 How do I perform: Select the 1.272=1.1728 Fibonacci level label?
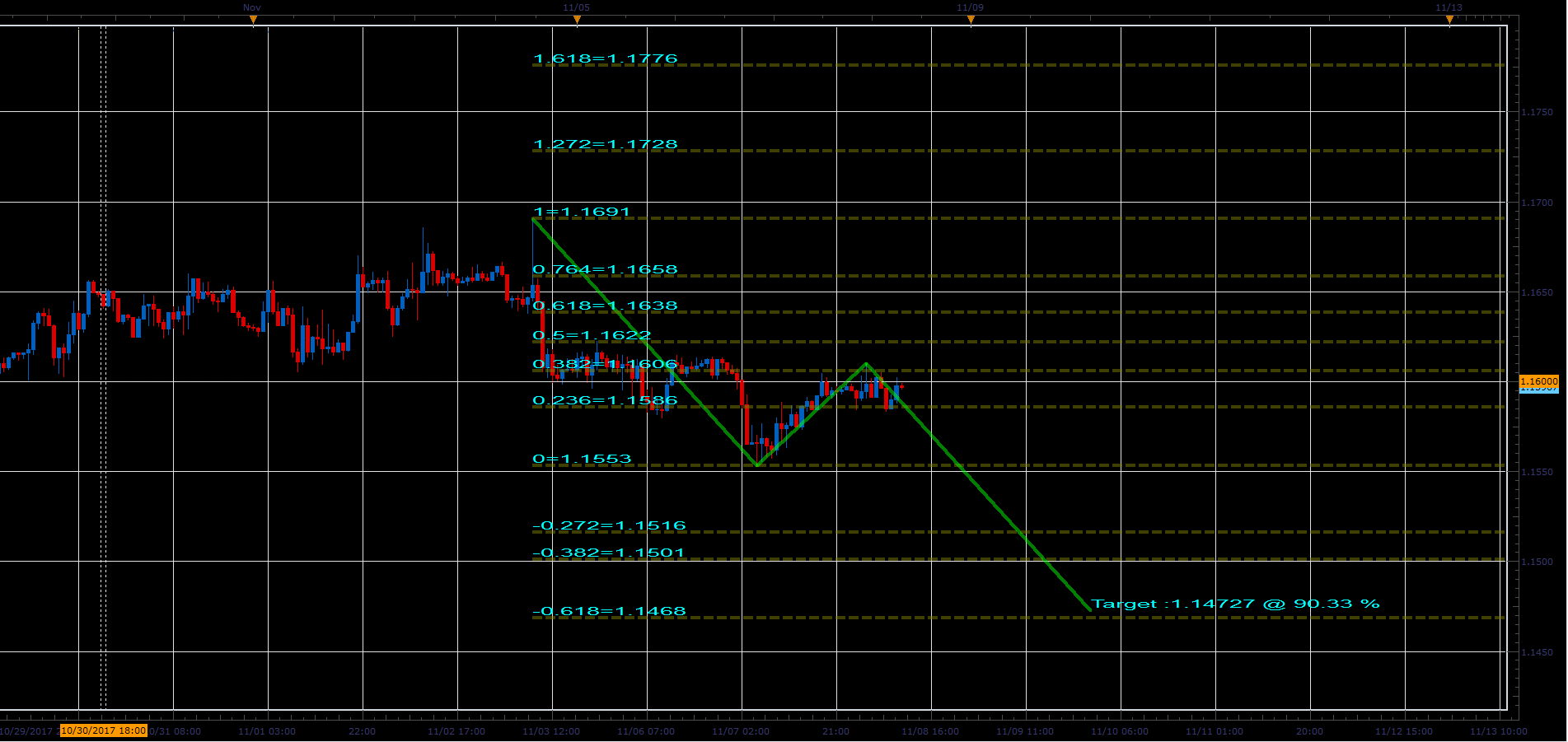click(x=606, y=144)
